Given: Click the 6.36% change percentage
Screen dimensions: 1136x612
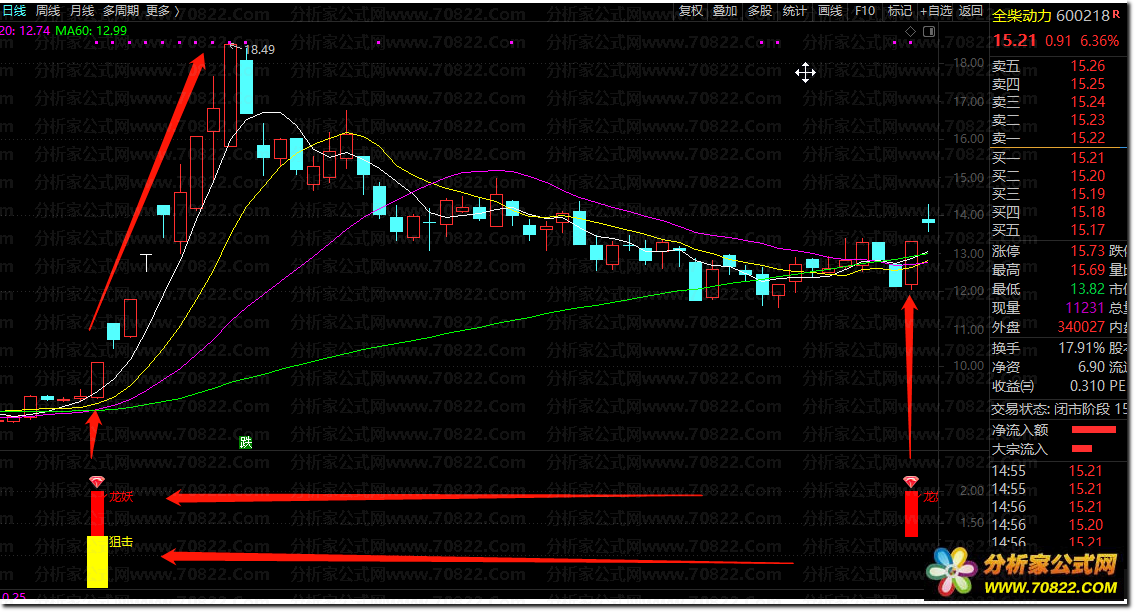Looking at the screenshot, I should 1099,41.
